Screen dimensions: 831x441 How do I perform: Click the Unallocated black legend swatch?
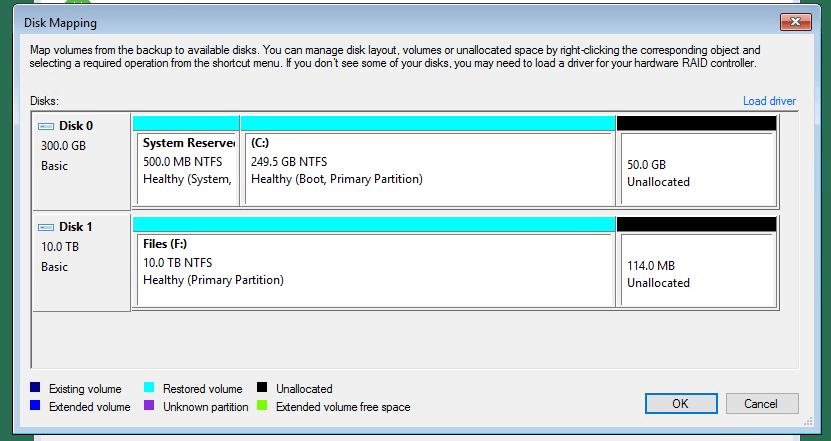pyautogui.click(x=262, y=387)
